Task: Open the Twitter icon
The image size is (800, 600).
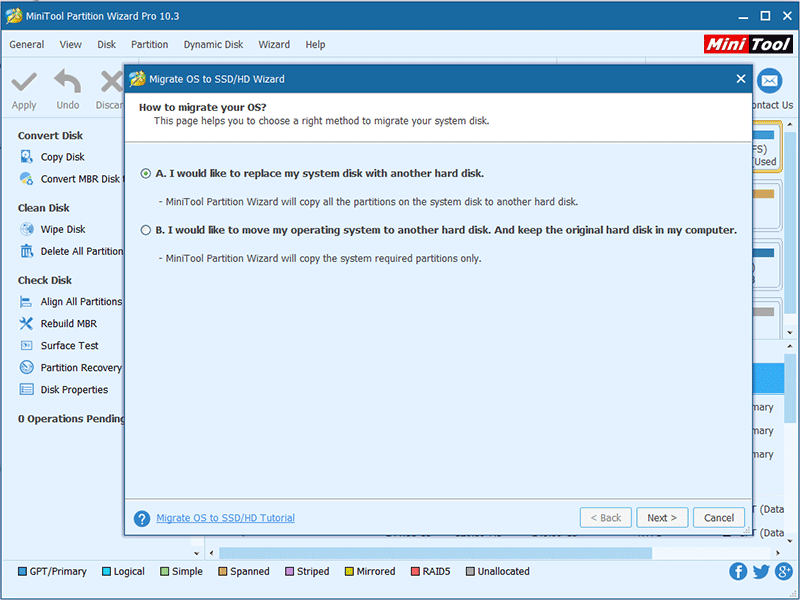Action: (x=761, y=571)
